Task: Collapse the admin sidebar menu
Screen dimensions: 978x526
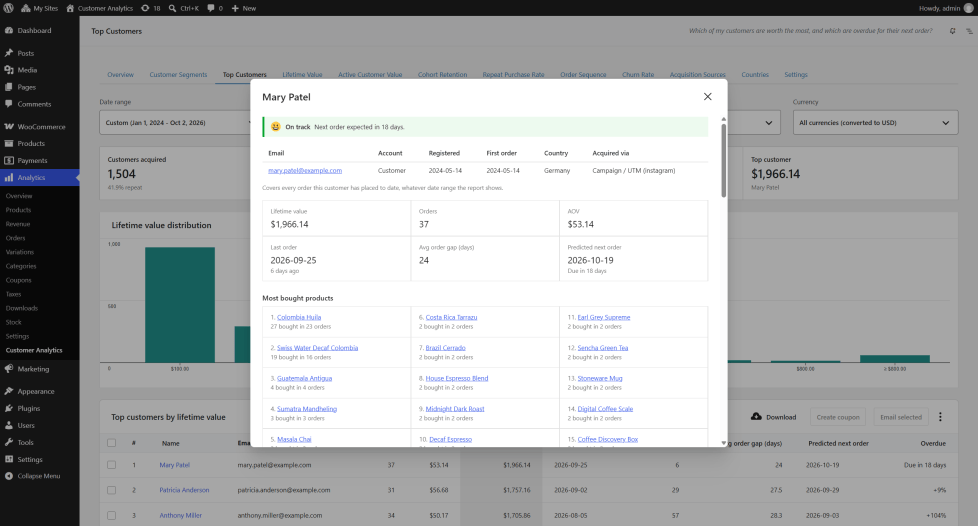Action: 39,476
